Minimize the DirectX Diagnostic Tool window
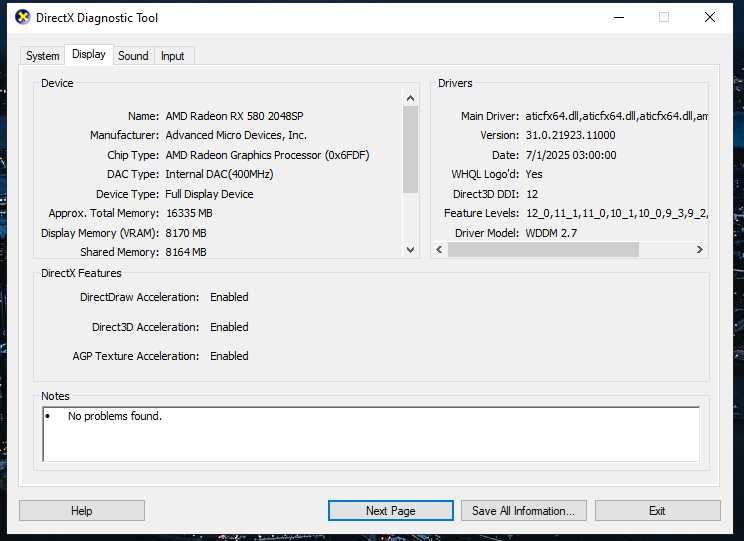The width and height of the screenshot is (744, 541). [619, 18]
